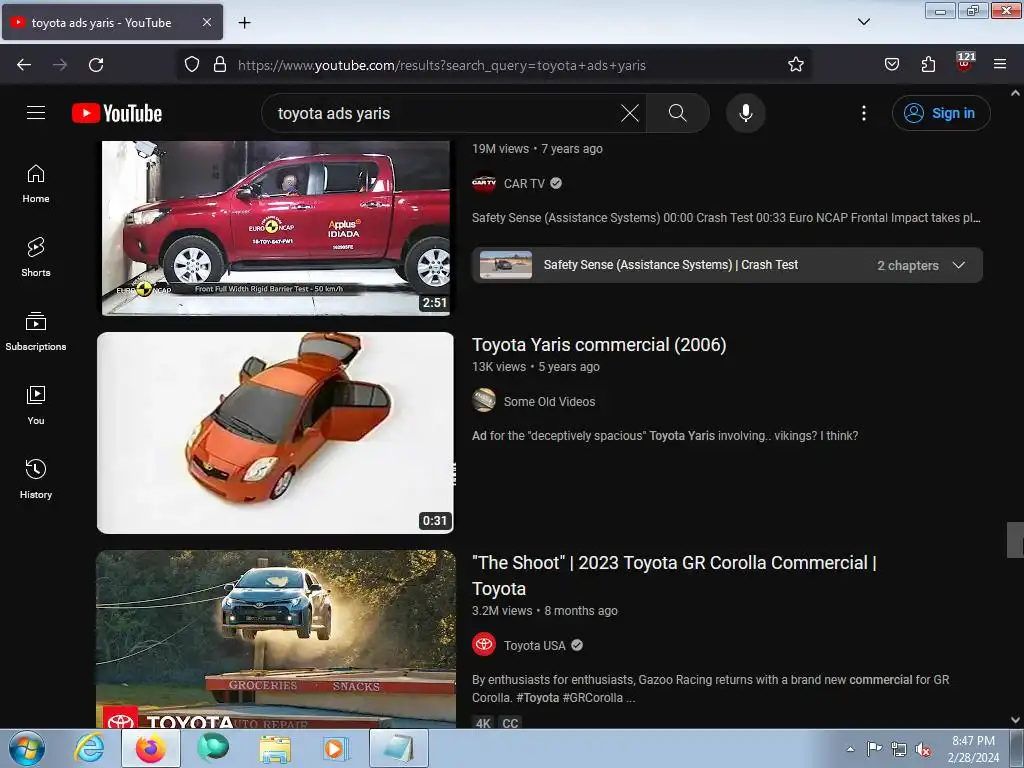Reload the page
Viewport: 1024px width, 768px height.
click(x=96, y=65)
